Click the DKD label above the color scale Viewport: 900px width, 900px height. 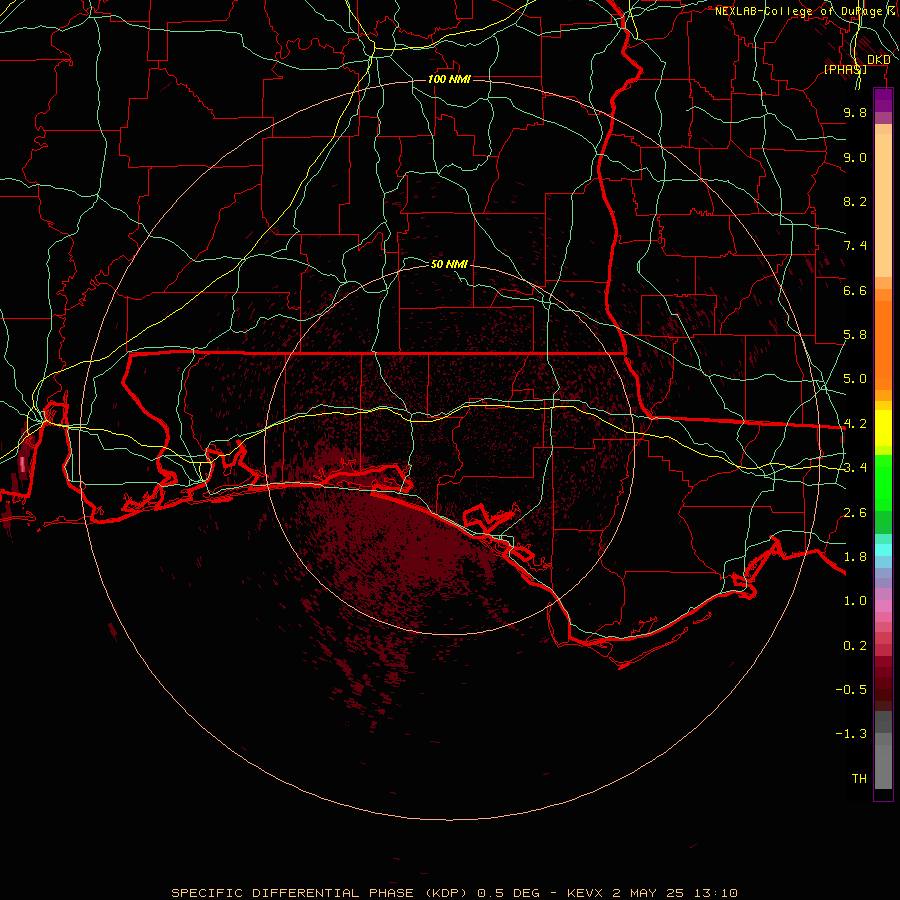(879, 59)
